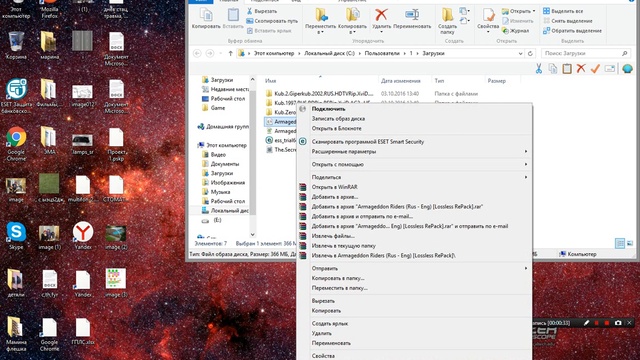640x360 pixels.
Task: Click the orange checkmark icon in quick toolbar
Action: click(x=595, y=69)
